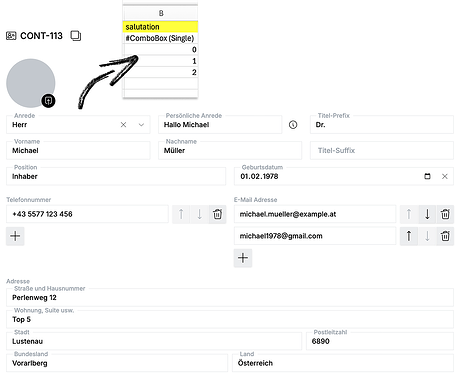Click the empty Titel-Suffix field
460x375 pixels.
[382, 150]
